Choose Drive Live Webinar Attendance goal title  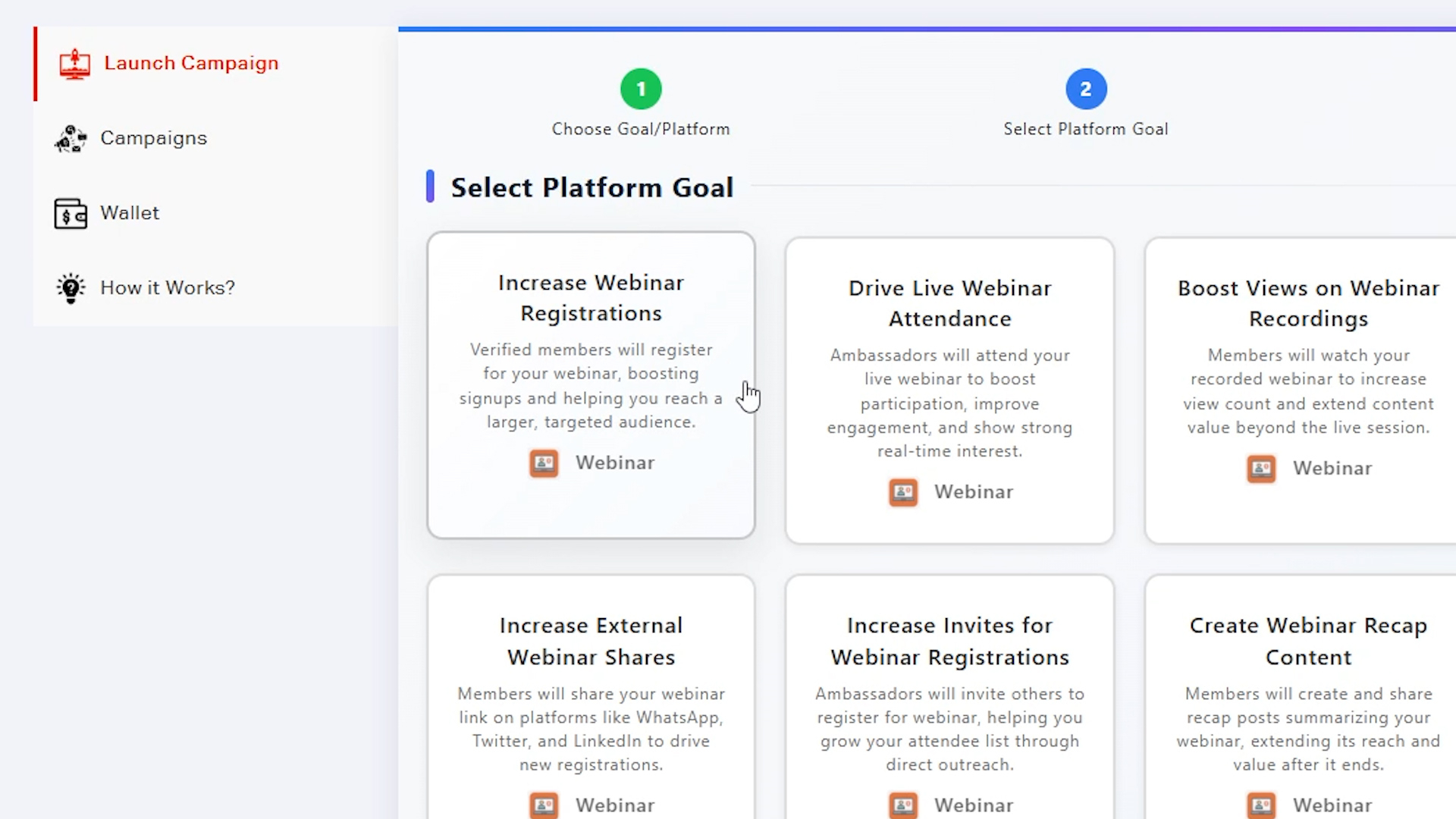(x=949, y=303)
